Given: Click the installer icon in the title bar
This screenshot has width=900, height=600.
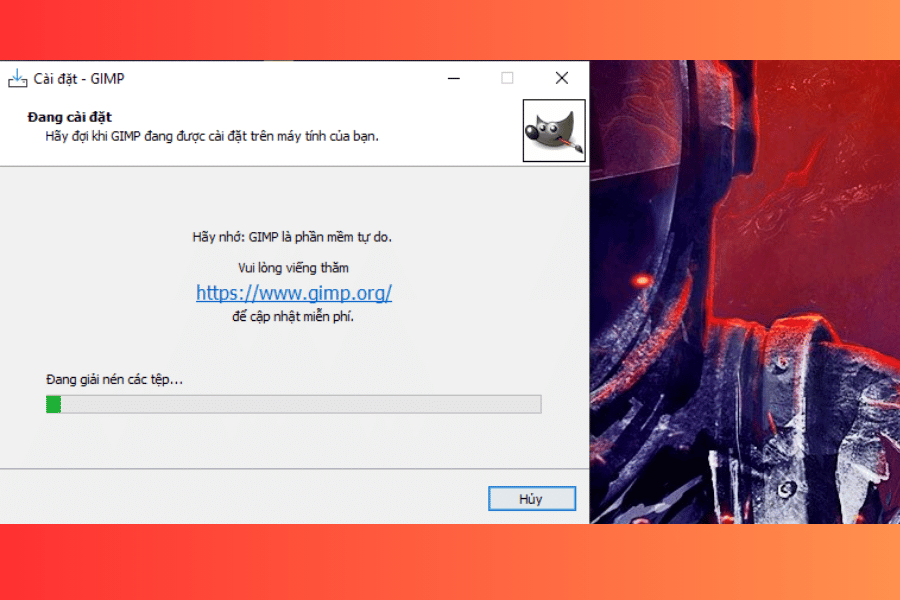Looking at the screenshot, I should (x=17, y=78).
